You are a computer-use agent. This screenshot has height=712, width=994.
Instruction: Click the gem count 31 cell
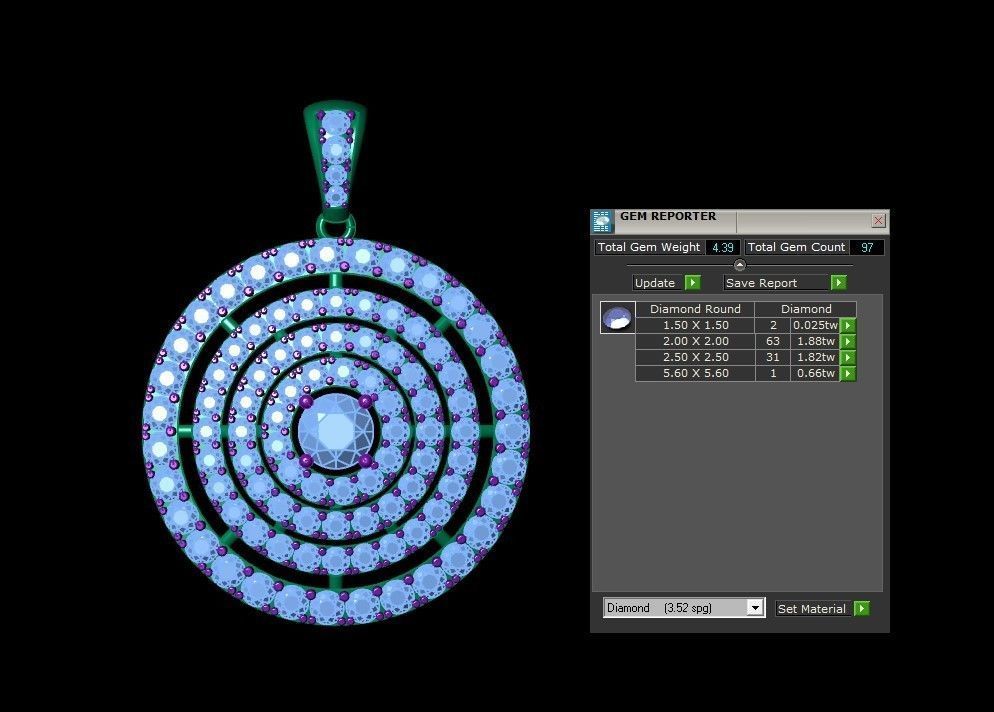point(773,357)
